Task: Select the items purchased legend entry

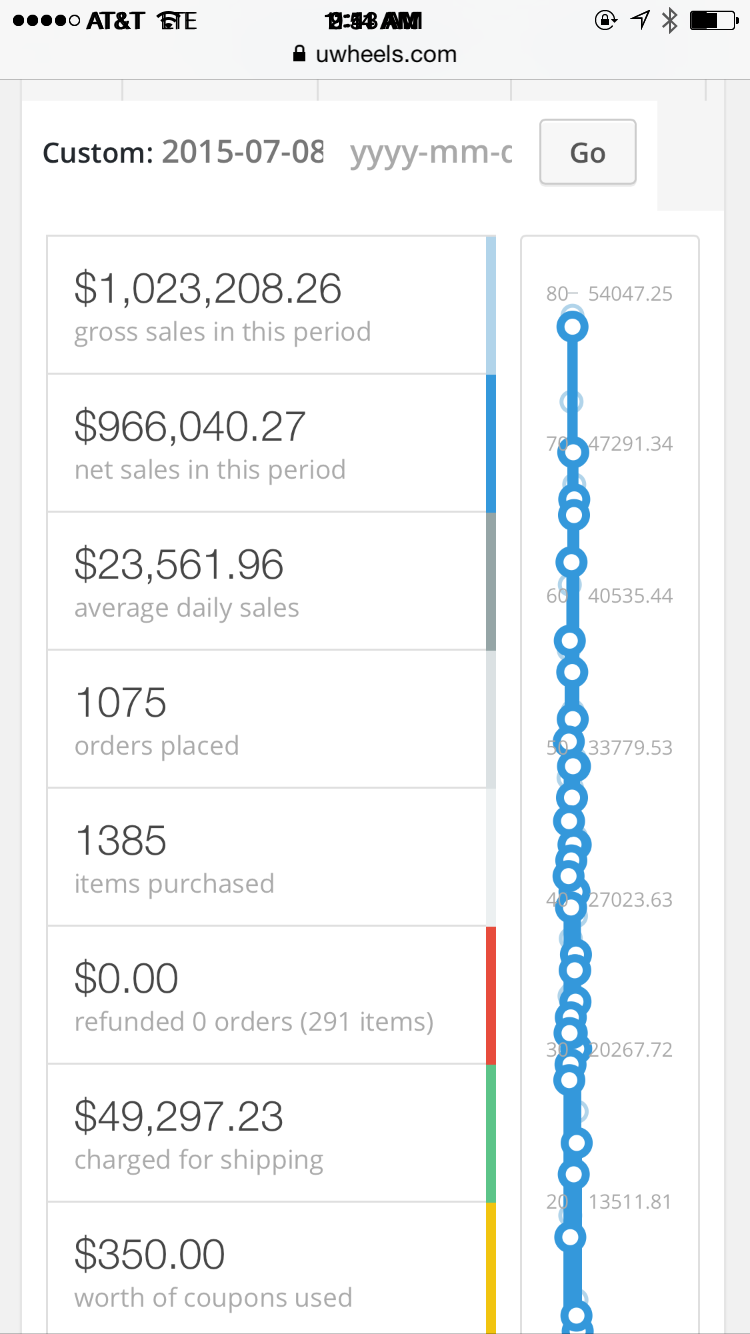Action: pos(266,857)
